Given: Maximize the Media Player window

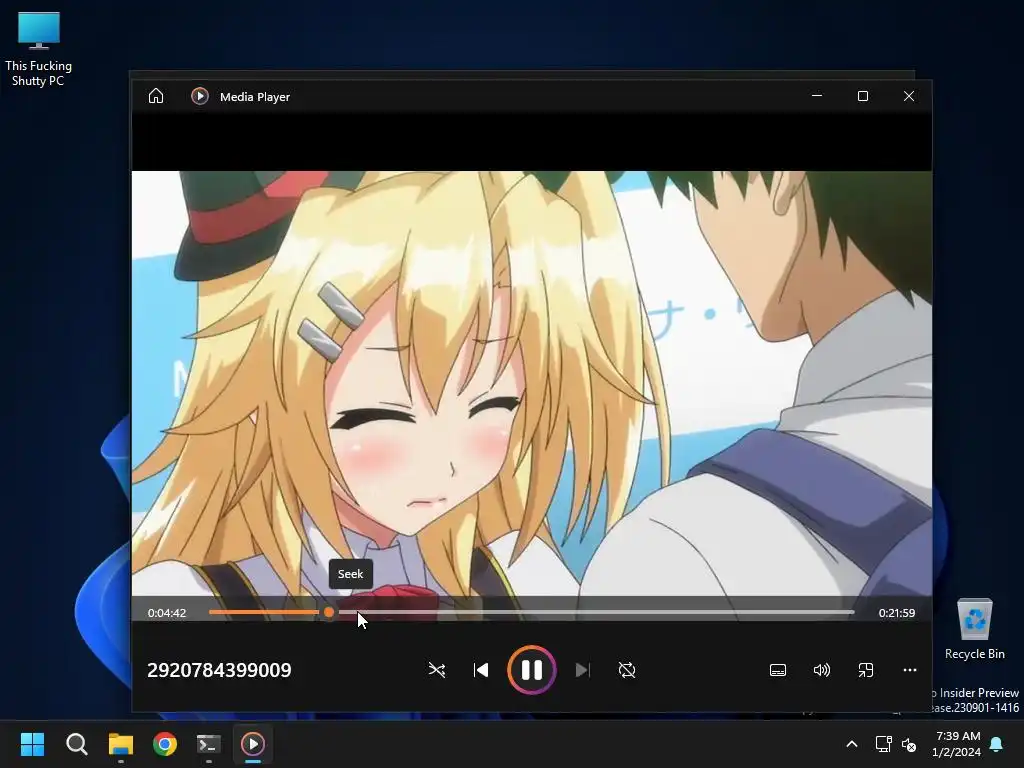Looking at the screenshot, I should [x=863, y=96].
